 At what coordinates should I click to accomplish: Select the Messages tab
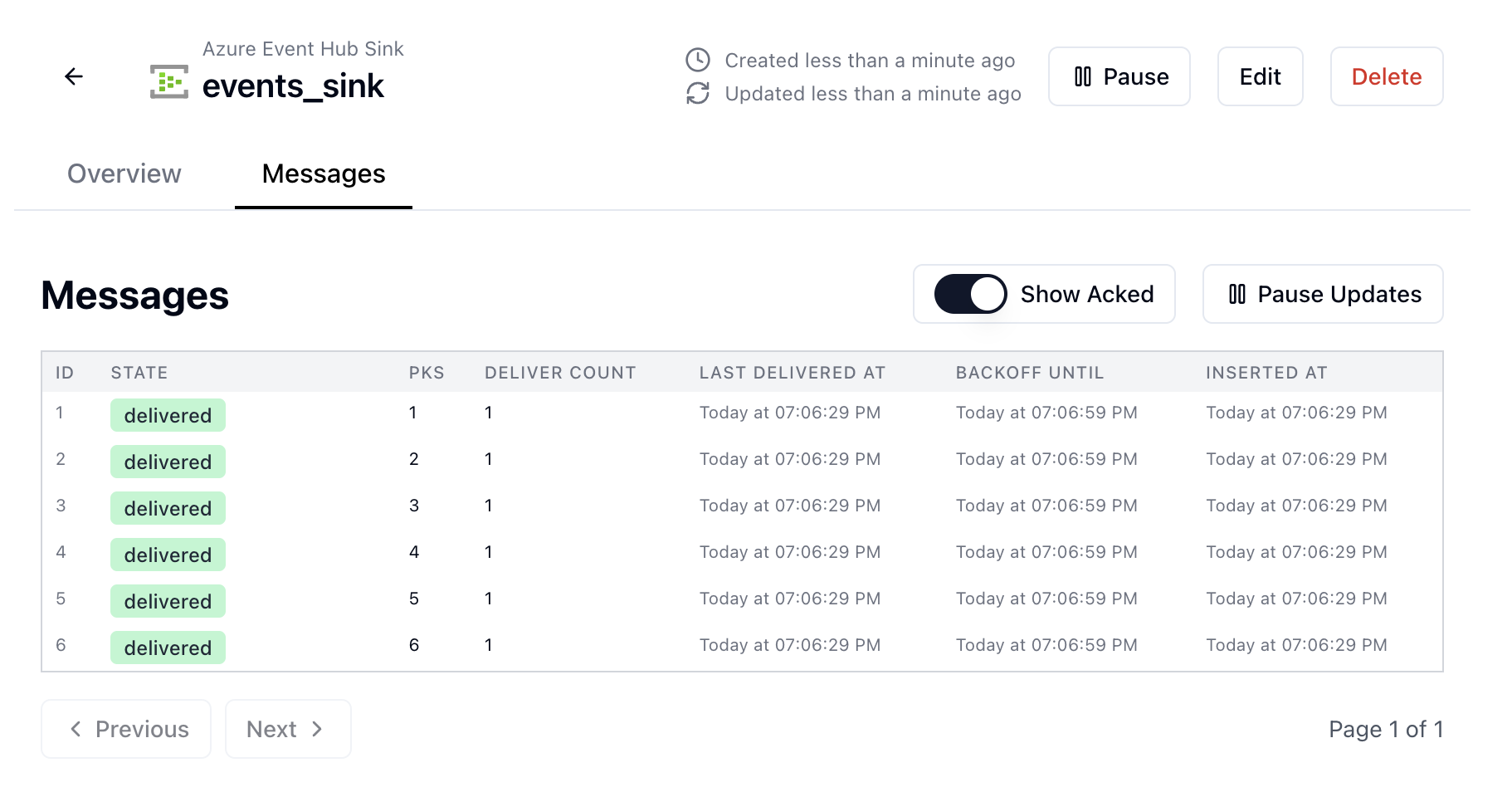pos(323,174)
